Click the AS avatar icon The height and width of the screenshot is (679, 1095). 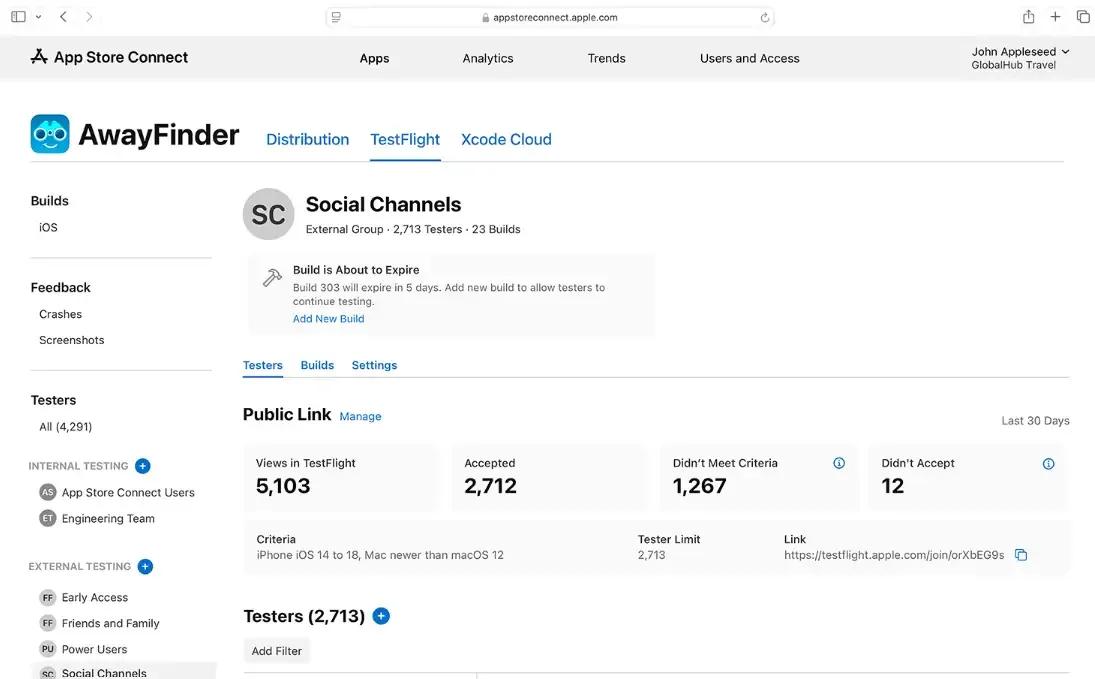pyautogui.click(x=47, y=492)
